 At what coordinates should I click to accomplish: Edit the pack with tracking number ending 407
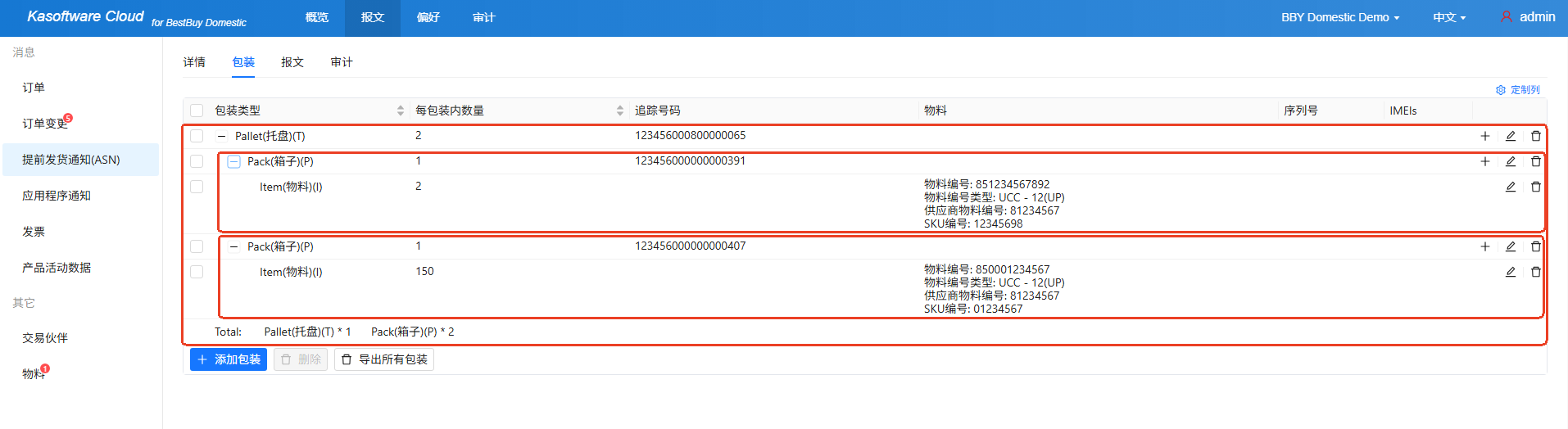click(1511, 246)
